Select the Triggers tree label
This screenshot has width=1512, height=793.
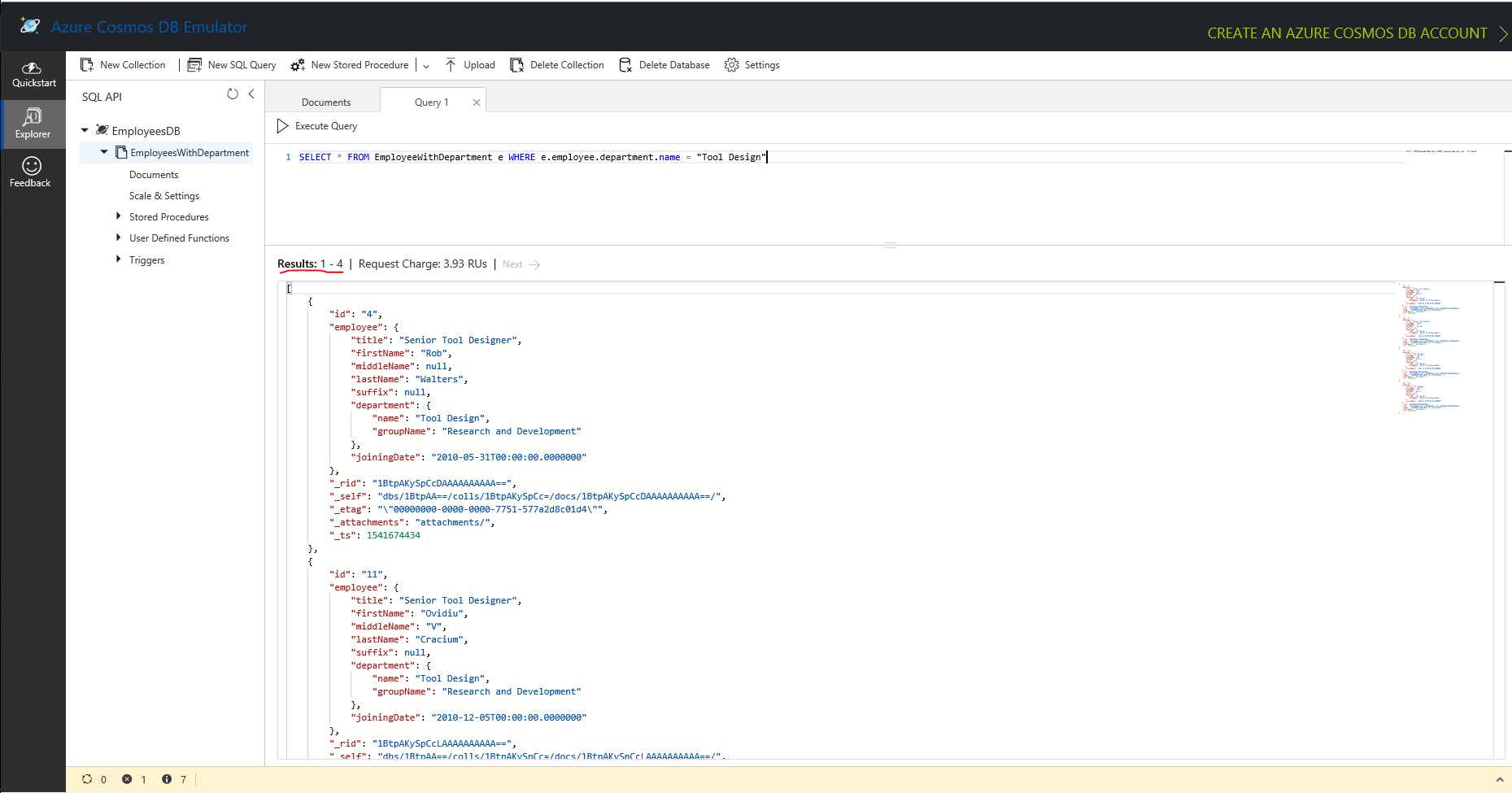pyautogui.click(x=146, y=260)
